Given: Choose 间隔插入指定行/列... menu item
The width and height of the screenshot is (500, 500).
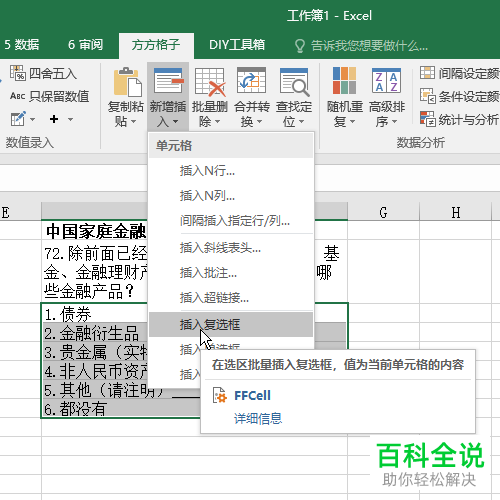Looking at the screenshot, I should coord(231,221).
